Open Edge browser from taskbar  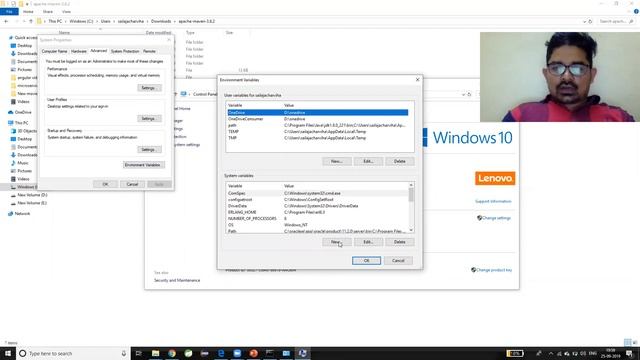(221, 353)
